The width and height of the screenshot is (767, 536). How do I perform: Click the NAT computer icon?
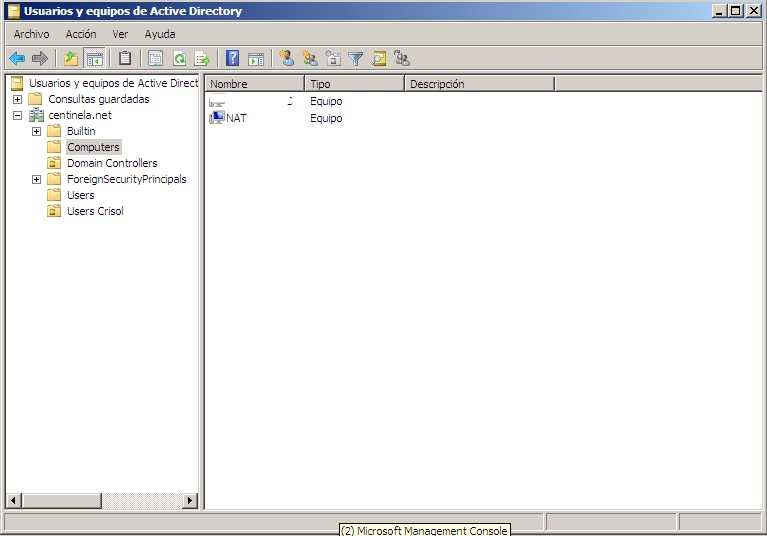point(216,118)
